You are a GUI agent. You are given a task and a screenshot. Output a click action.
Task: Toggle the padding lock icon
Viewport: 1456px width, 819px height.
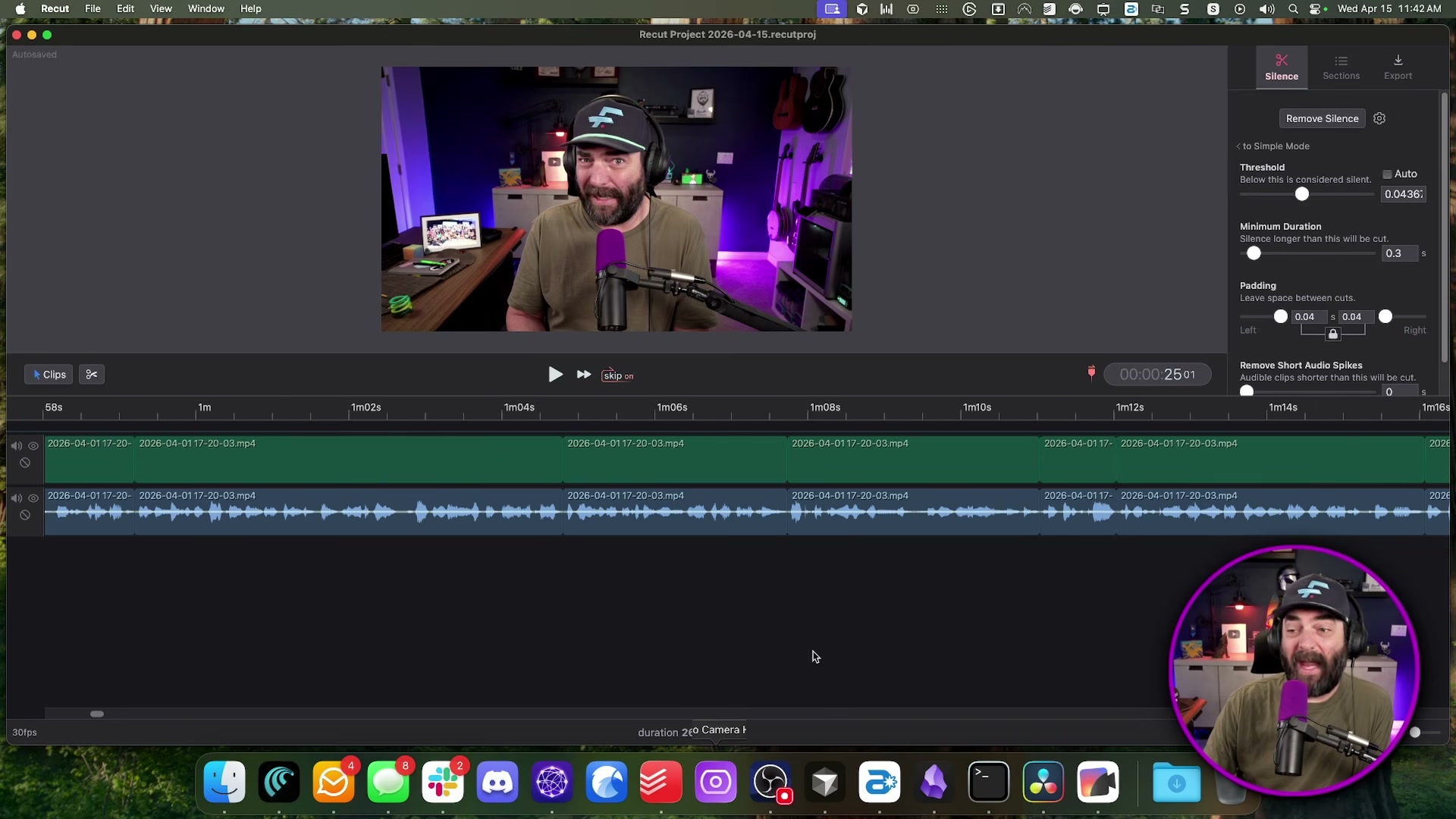(x=1332, y=334)
